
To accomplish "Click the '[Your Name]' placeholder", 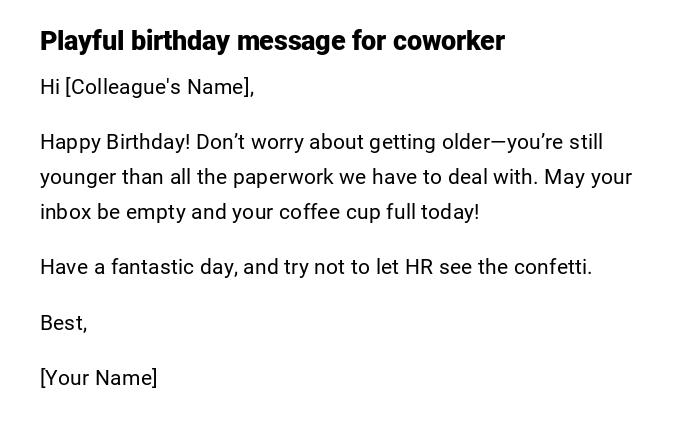I will coord(99,378).
